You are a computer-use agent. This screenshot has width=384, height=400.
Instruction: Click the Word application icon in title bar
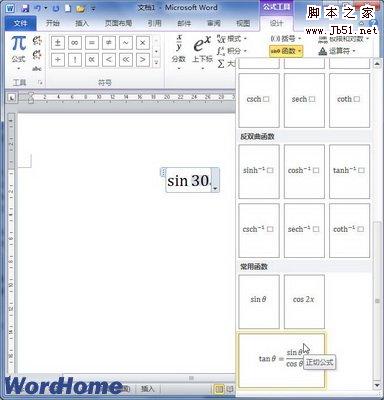tap(10, 9)
